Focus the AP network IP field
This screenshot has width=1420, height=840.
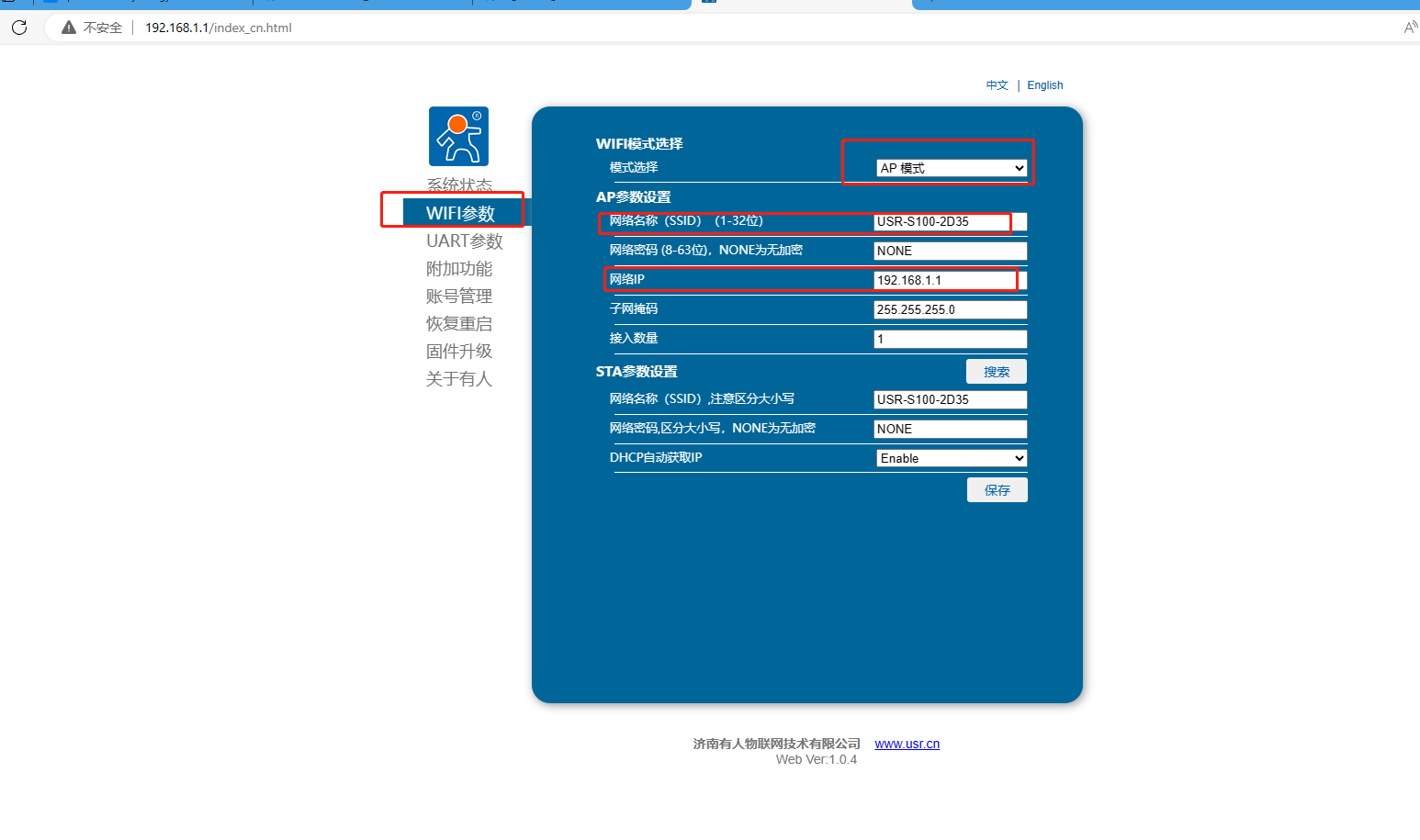(x=950, y=280)
